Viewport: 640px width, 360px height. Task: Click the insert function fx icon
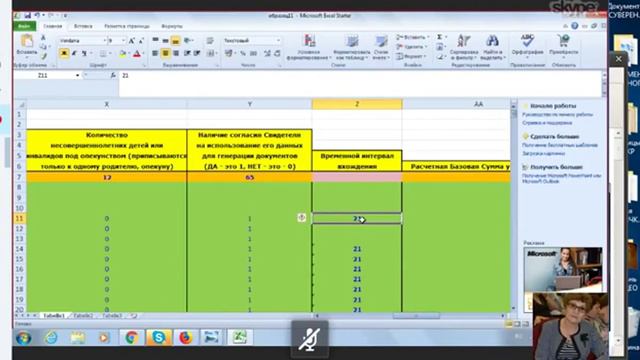click(113, 76)
